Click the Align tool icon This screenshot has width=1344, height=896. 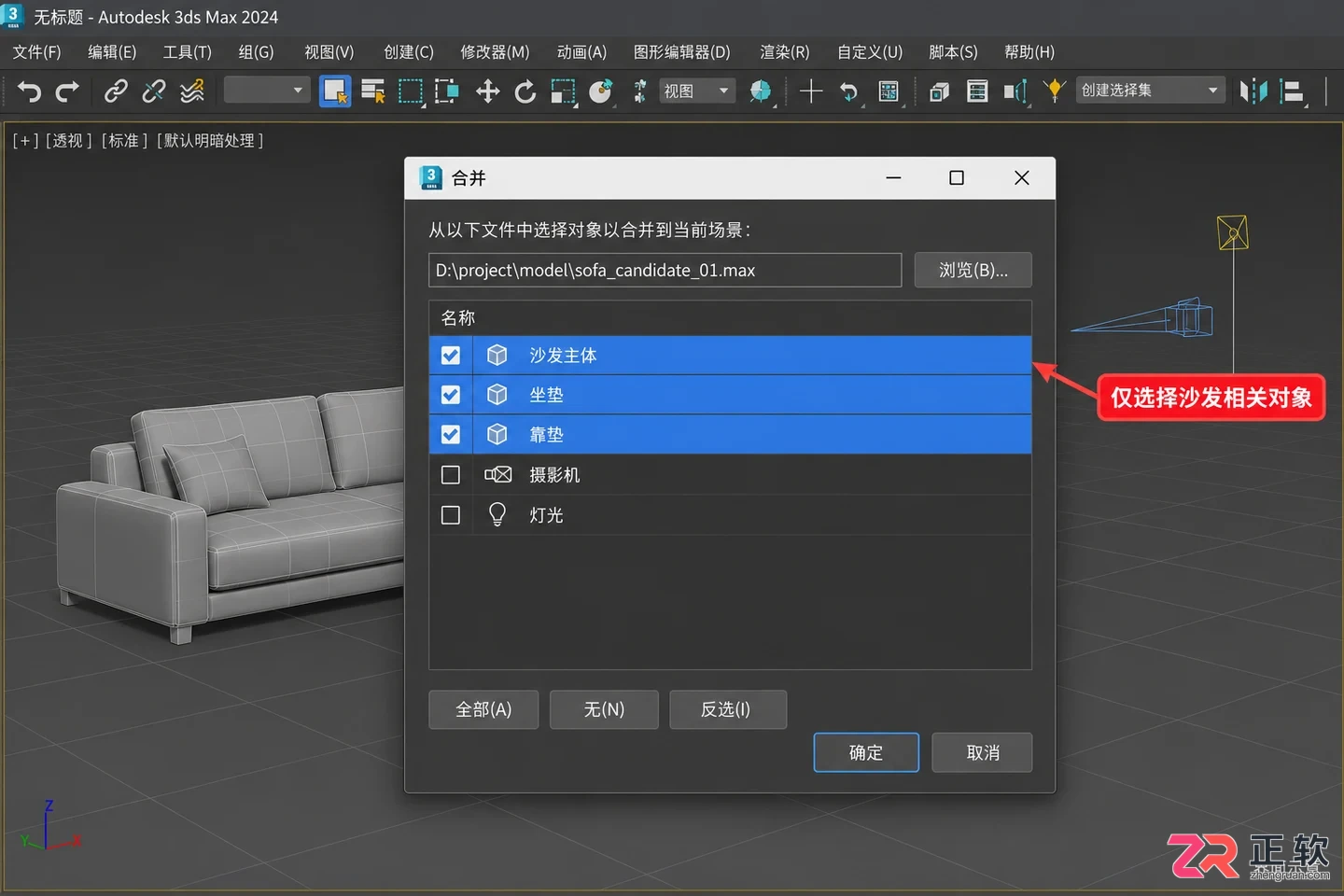pyautogui.click(x=1293, y=91)
